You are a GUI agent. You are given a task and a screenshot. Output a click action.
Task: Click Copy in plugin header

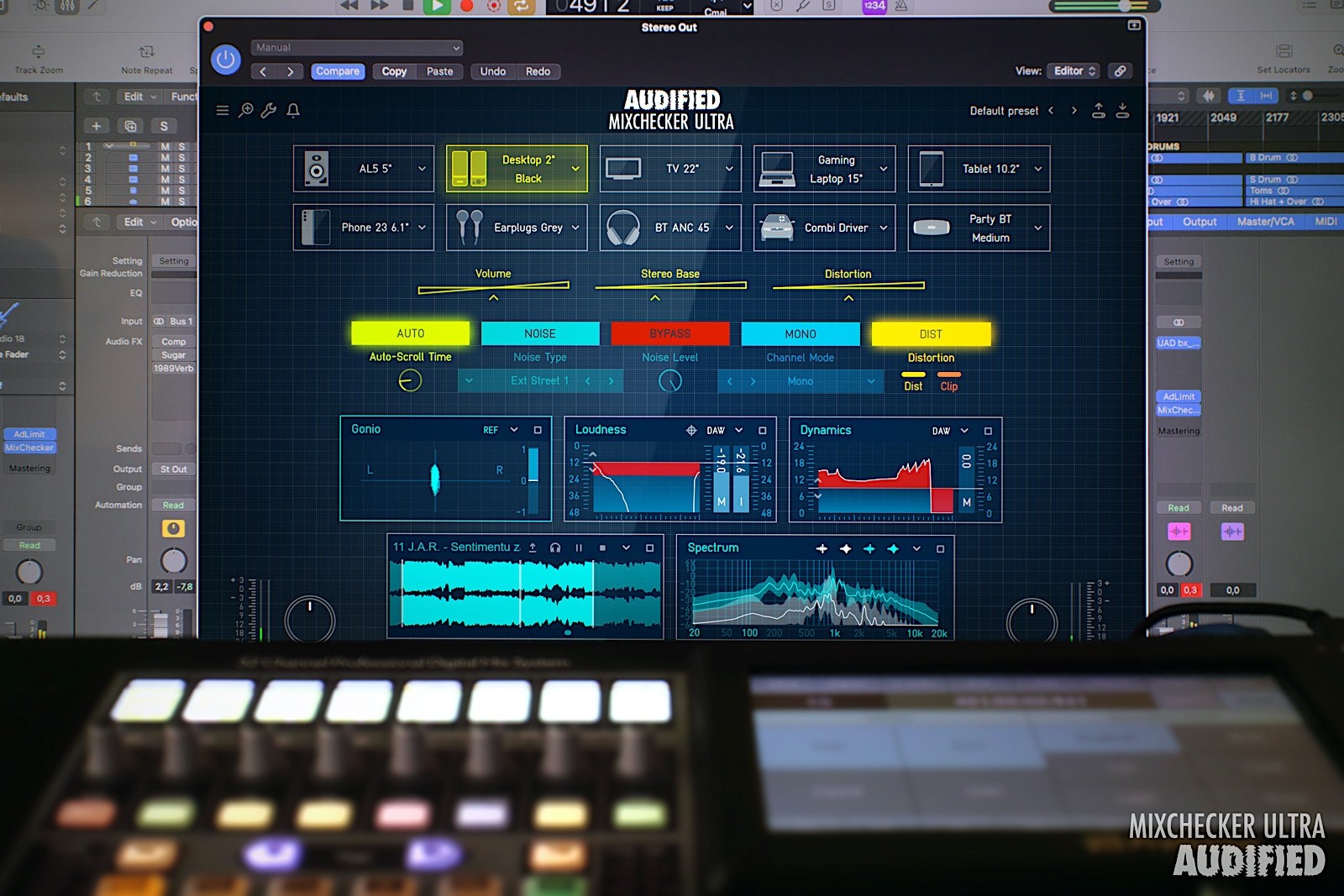[394, 71]
